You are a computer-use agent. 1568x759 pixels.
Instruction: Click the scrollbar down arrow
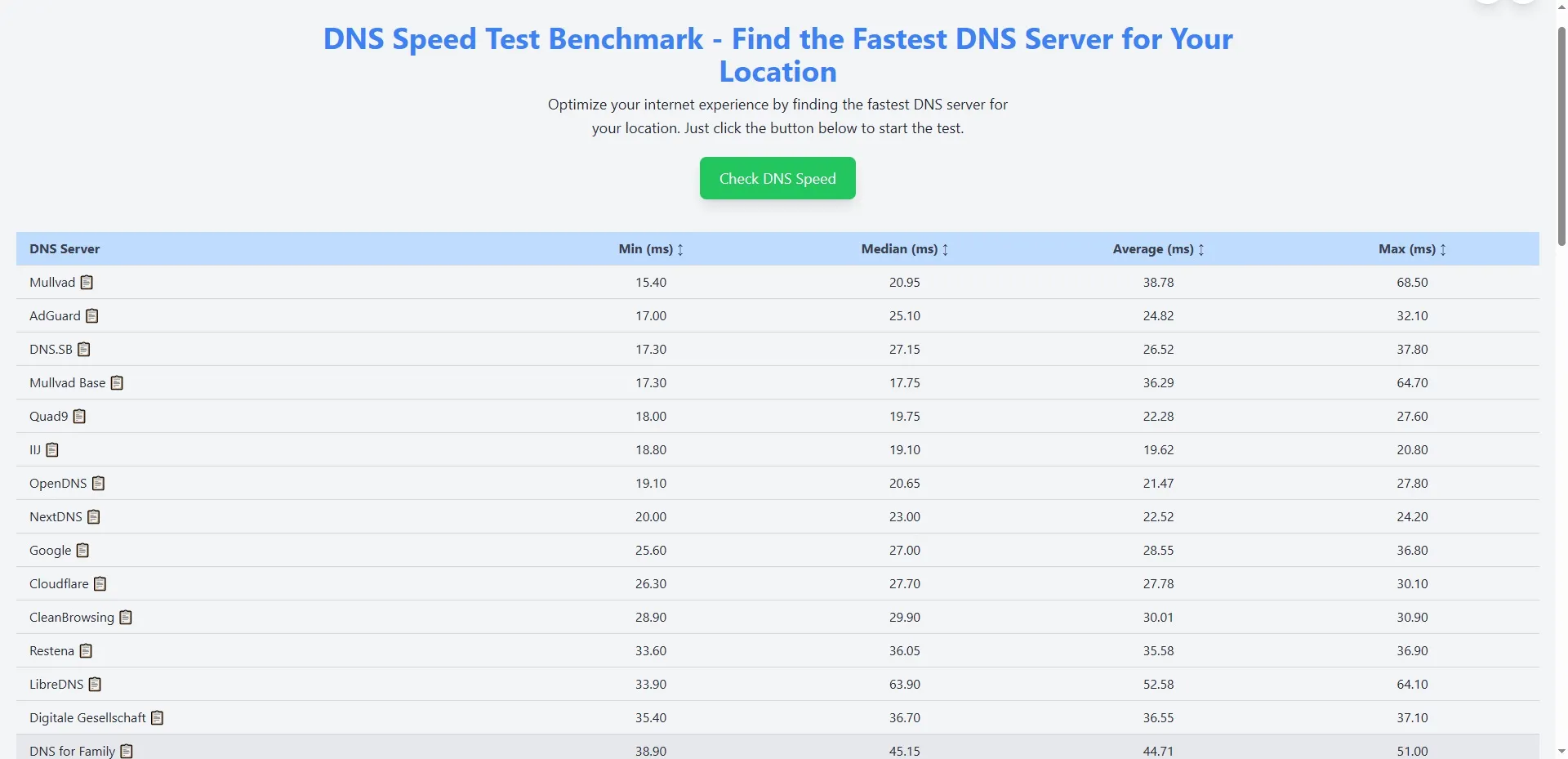click(1561, 752)
